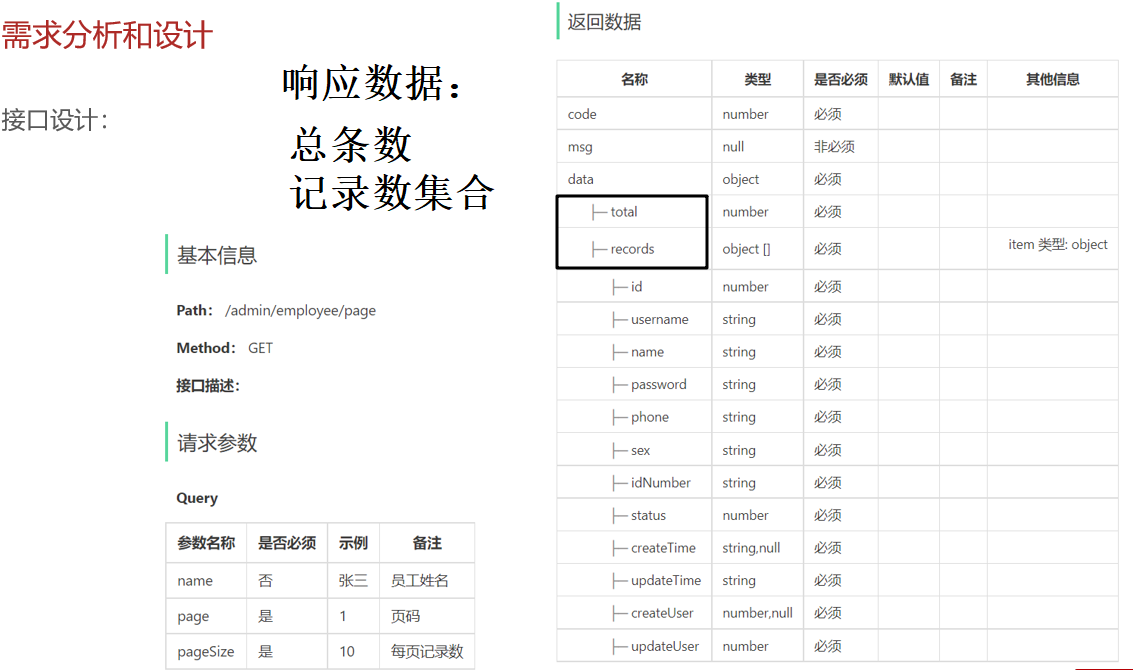This screenshot has height=670, width=1133.
Task: Select the name field under records
Action: (x=647, y=352)
